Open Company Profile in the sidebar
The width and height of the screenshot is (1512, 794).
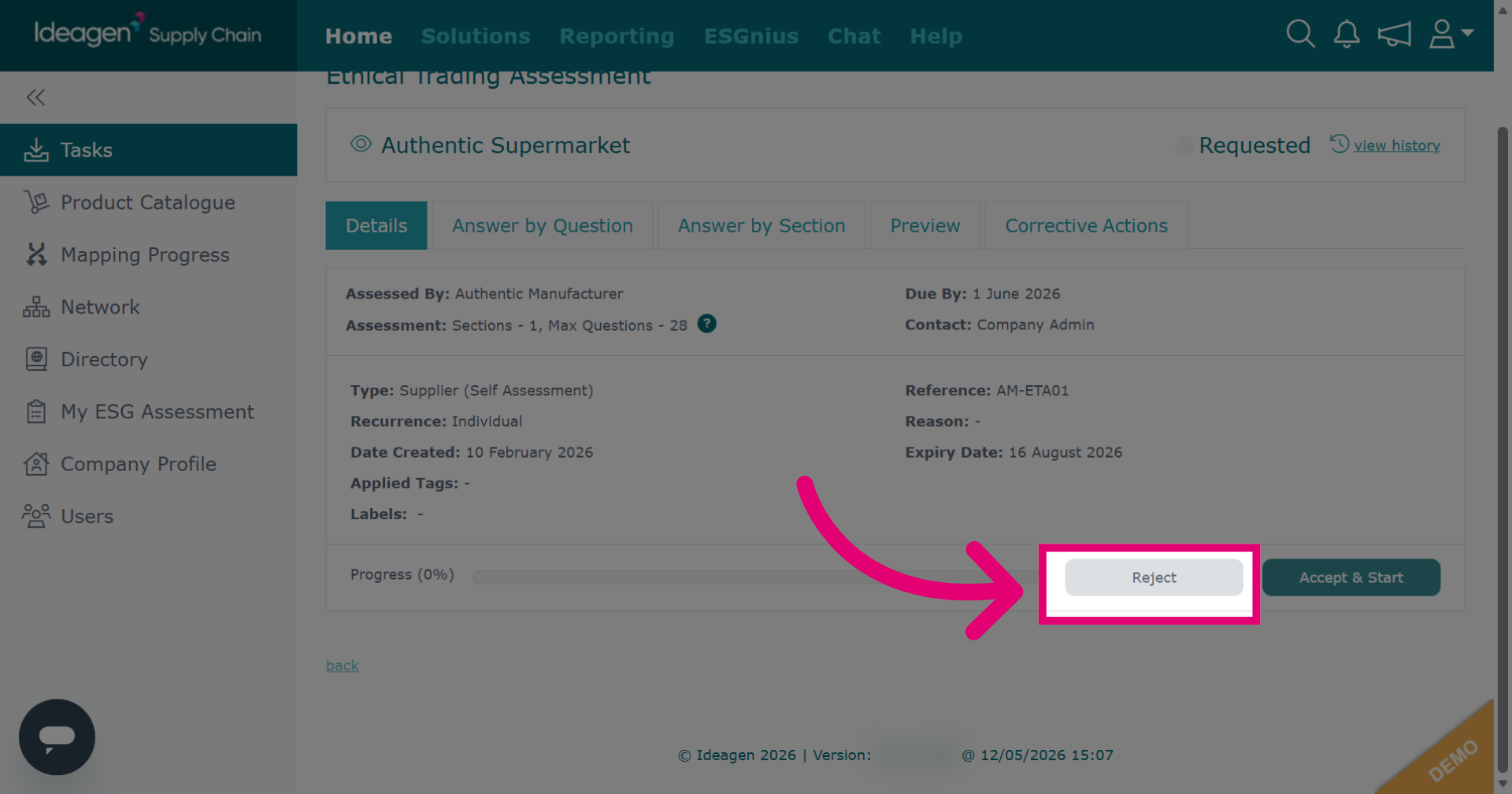point(148,464)
